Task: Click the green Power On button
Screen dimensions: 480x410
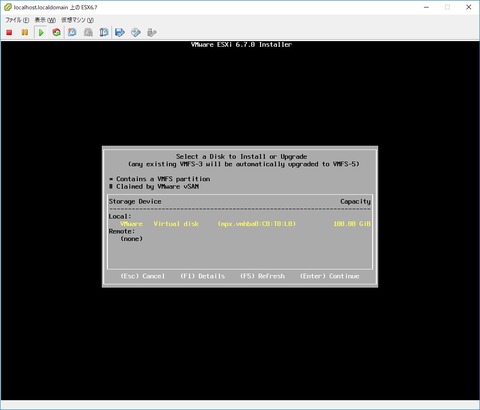Action: click(41, 32)
